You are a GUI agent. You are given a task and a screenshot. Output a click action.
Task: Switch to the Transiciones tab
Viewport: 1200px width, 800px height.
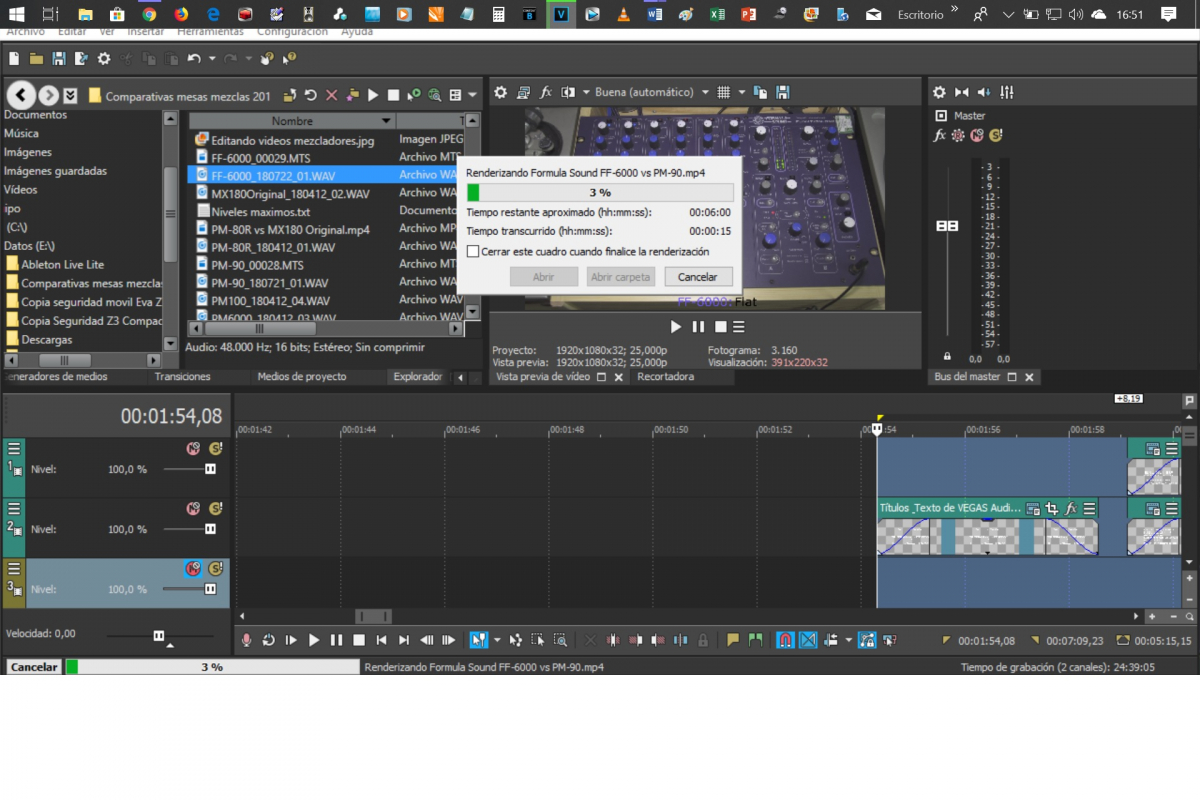pos(182,377)
